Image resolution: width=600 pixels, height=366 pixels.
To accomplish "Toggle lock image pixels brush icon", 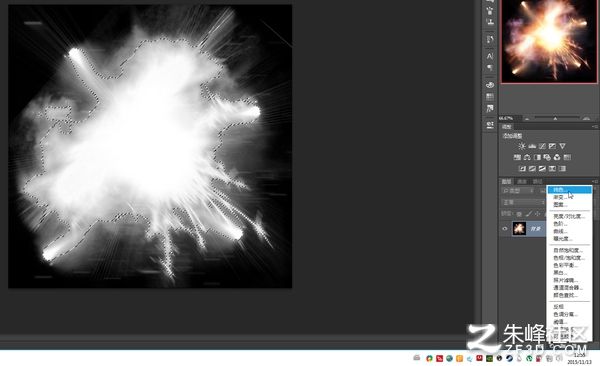I will [x=528, y=214].
